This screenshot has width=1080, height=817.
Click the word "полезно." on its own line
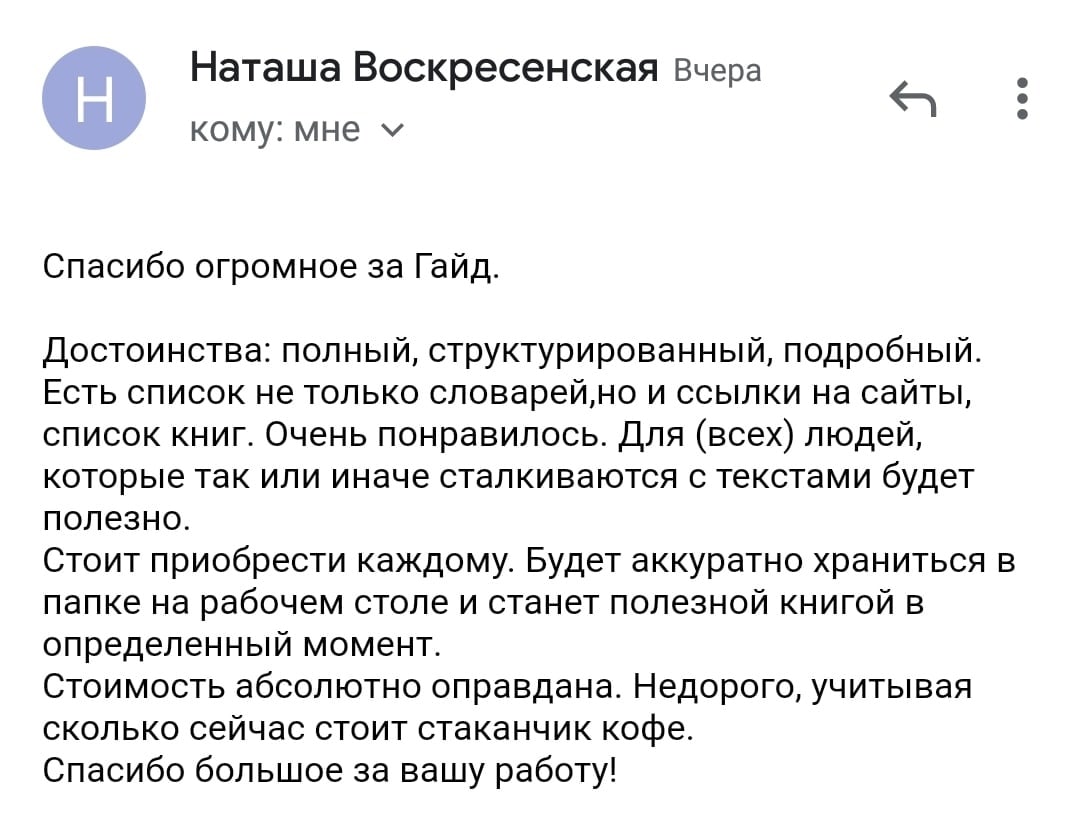(114, 518)
